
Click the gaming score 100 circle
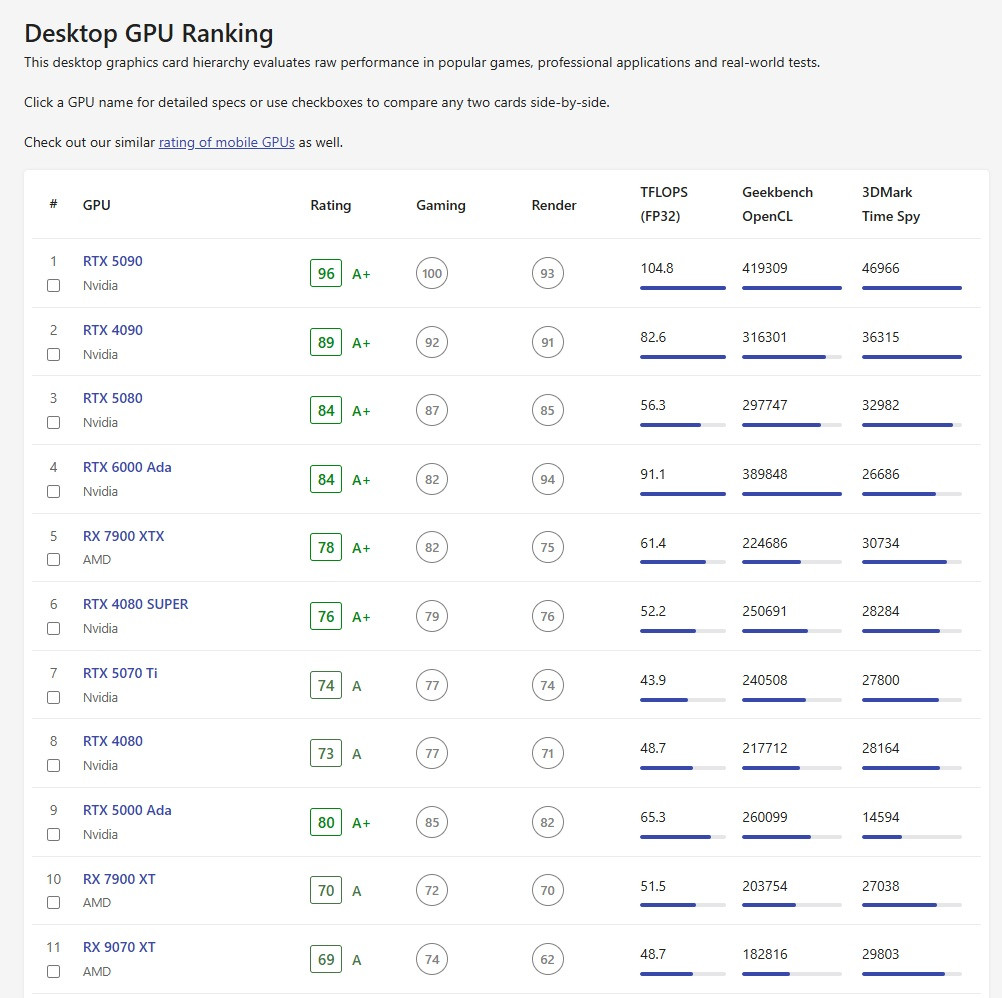click(x=432, y=273)
